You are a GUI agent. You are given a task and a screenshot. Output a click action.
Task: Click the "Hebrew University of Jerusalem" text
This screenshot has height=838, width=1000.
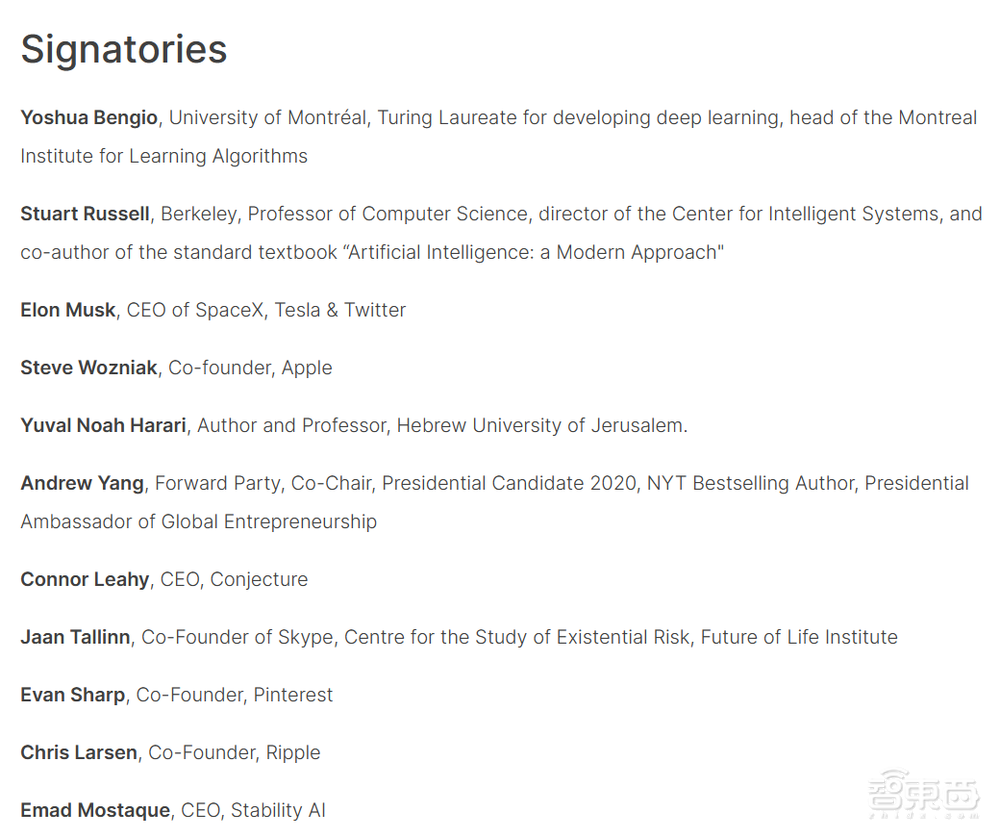pos(540,426)
